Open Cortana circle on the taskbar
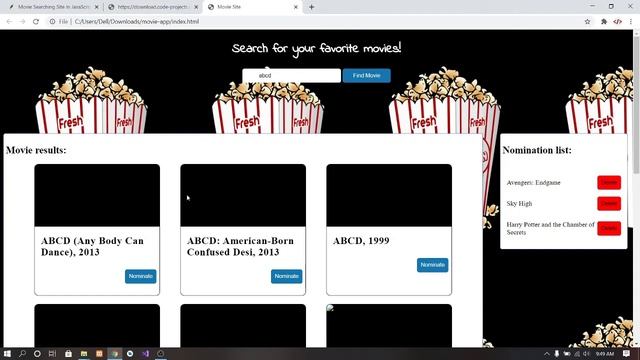The width and height of the screenshot is (640, 360). [x=37, y=353]
